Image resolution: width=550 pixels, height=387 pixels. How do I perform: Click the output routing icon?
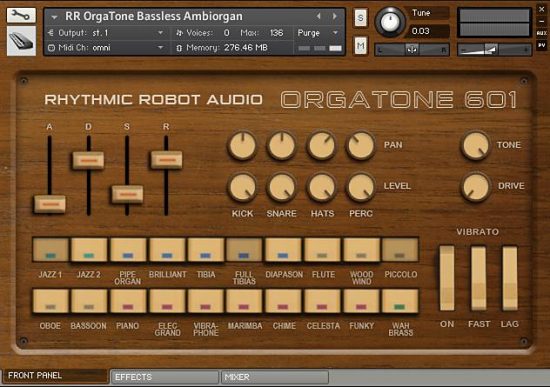[51, 33]
